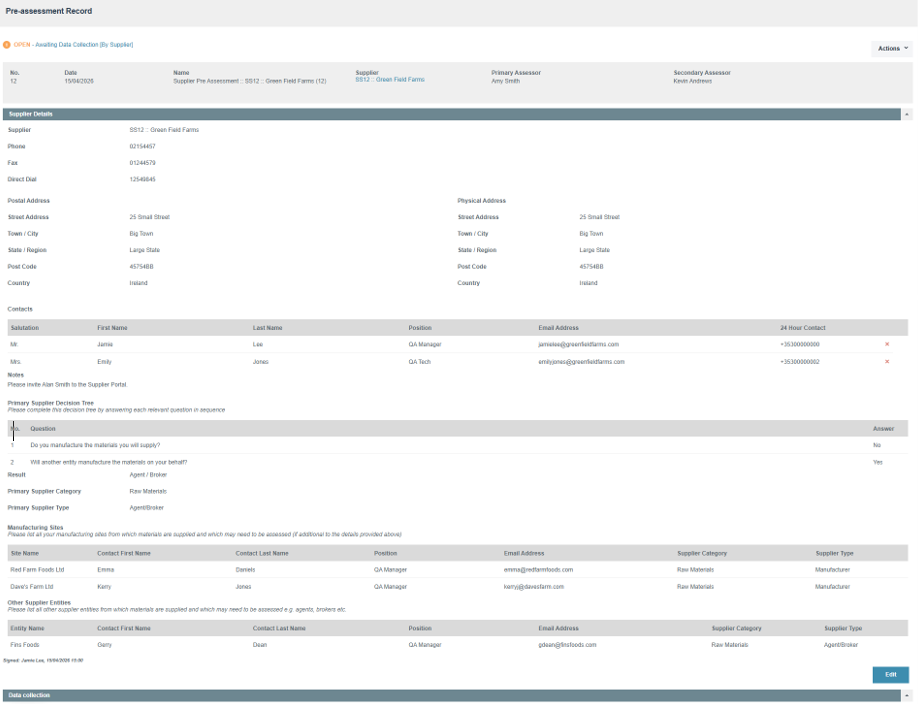Click the Secondary Assessor name Kevin Andrews
The width and height of the screenshot is (918, 704).
693,81
